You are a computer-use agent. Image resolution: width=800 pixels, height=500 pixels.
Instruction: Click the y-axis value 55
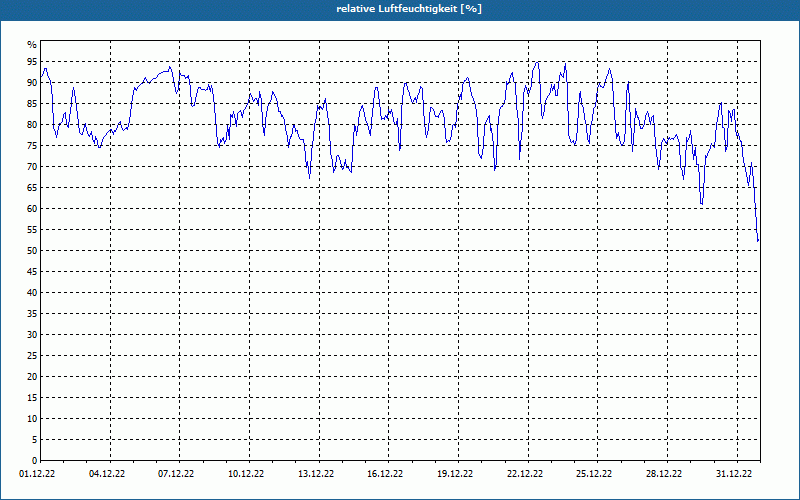click(x=32, y=230)
